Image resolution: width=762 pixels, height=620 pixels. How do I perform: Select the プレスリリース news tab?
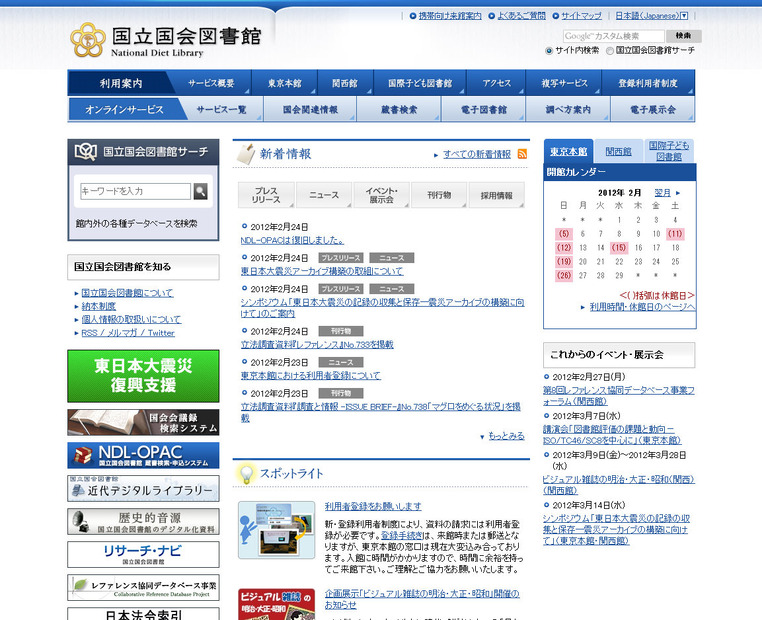pos(266,195)
